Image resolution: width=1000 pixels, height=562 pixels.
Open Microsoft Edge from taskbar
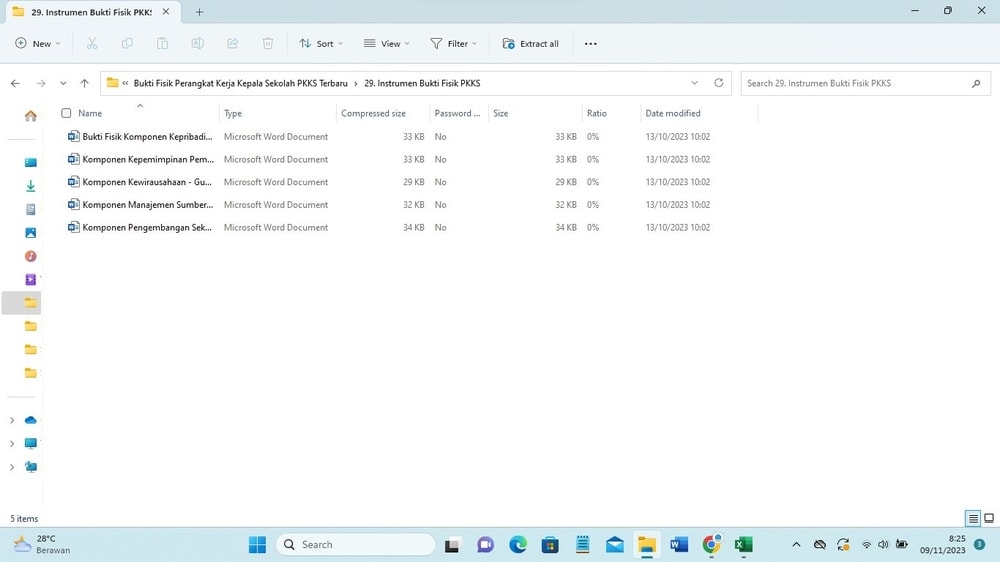click(x=517, y=544)
